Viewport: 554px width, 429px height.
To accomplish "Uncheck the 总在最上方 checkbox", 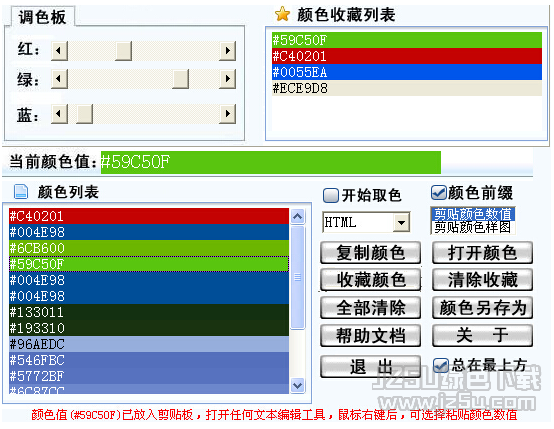I will coord(441,365).
